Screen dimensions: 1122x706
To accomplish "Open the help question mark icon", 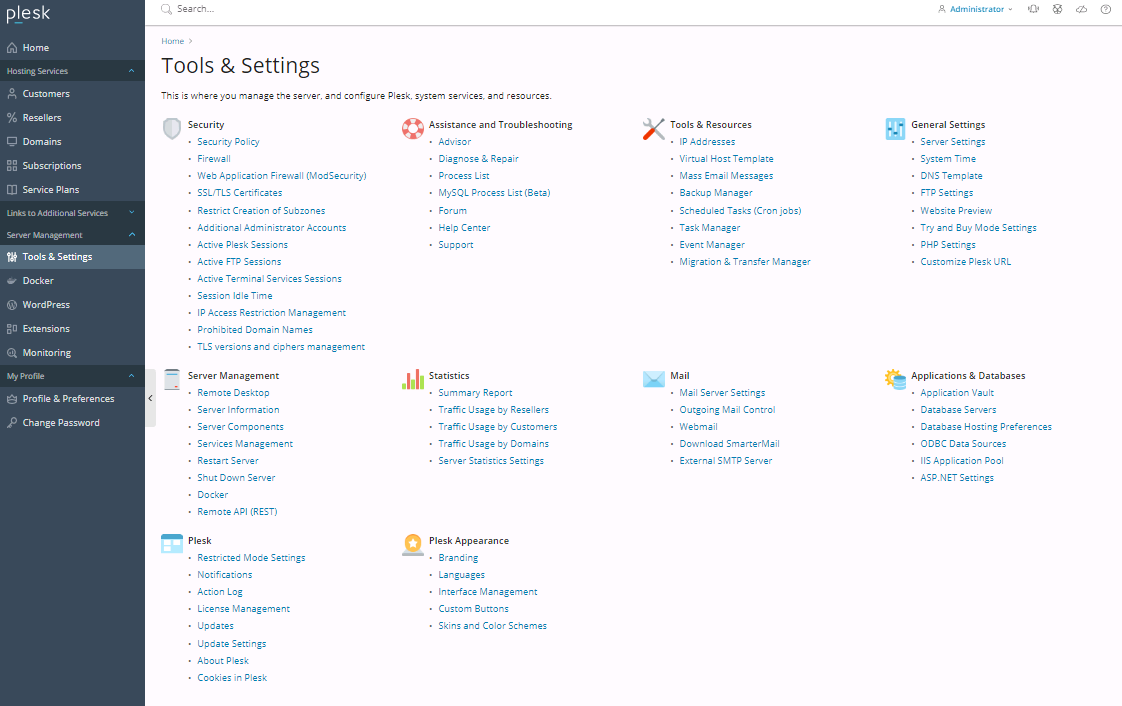I will pyautogui.click(x=1106, y=9).
